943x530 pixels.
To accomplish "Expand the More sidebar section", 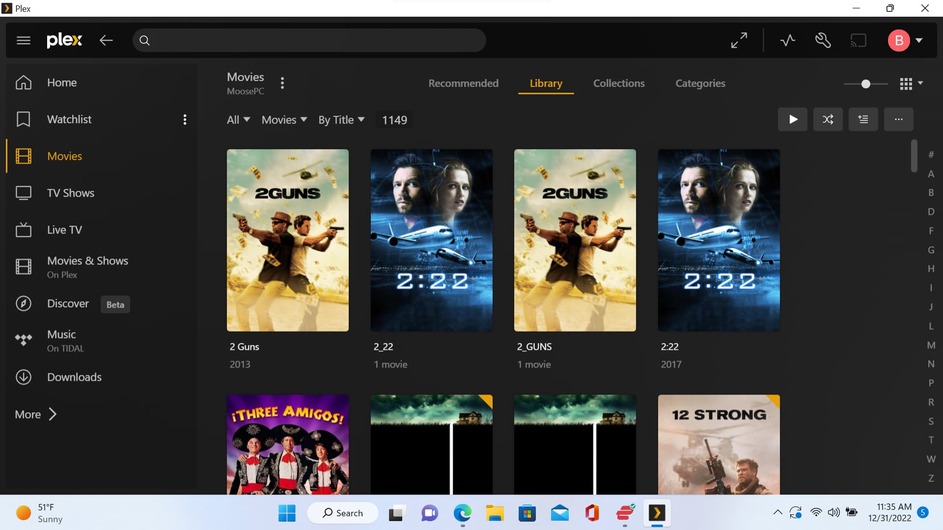I will (x=35, y=414).
